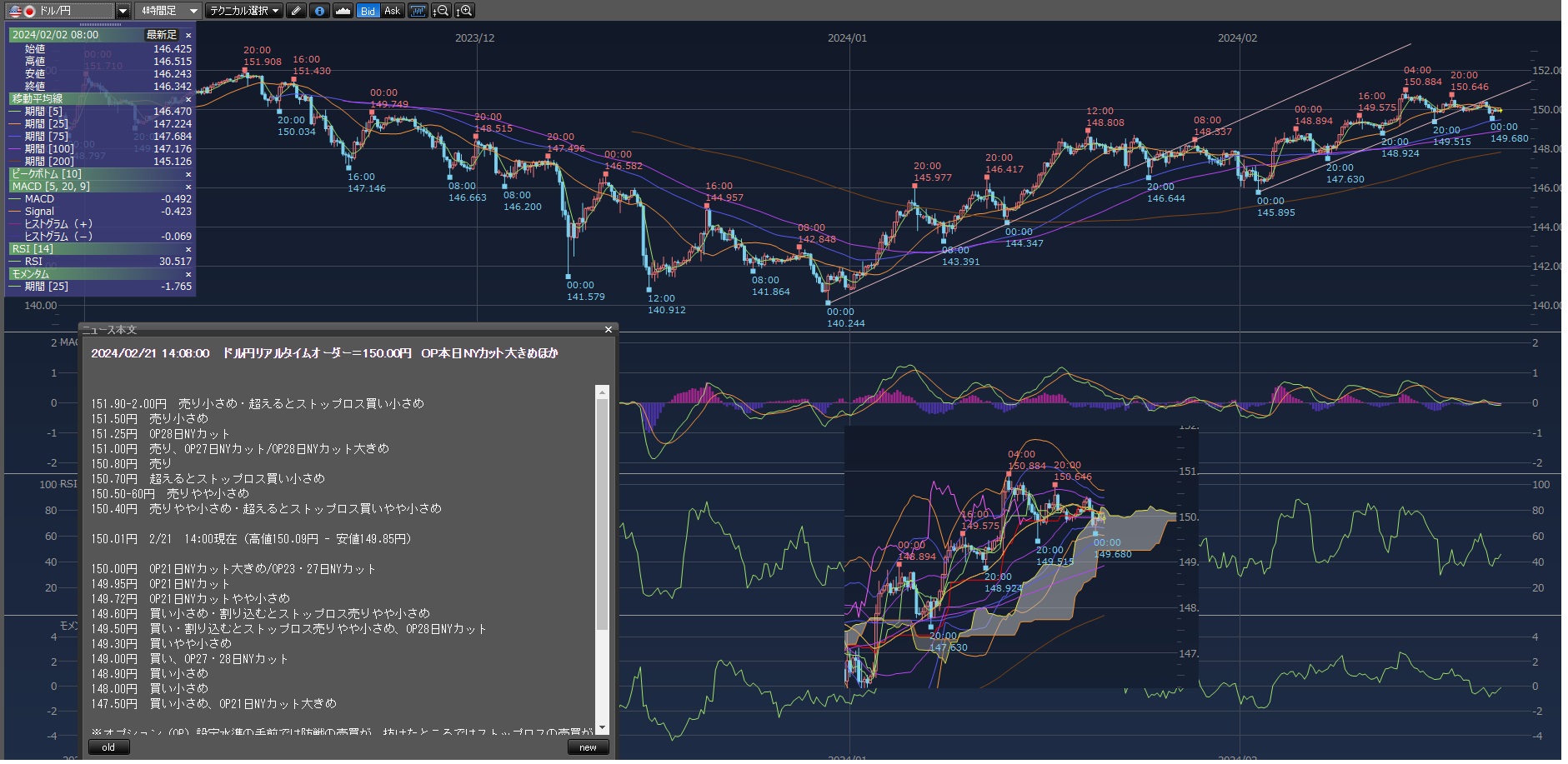This screenshot has height=764, width=1568.
Task: Click the blue info icon
Action: click(319, 11)
